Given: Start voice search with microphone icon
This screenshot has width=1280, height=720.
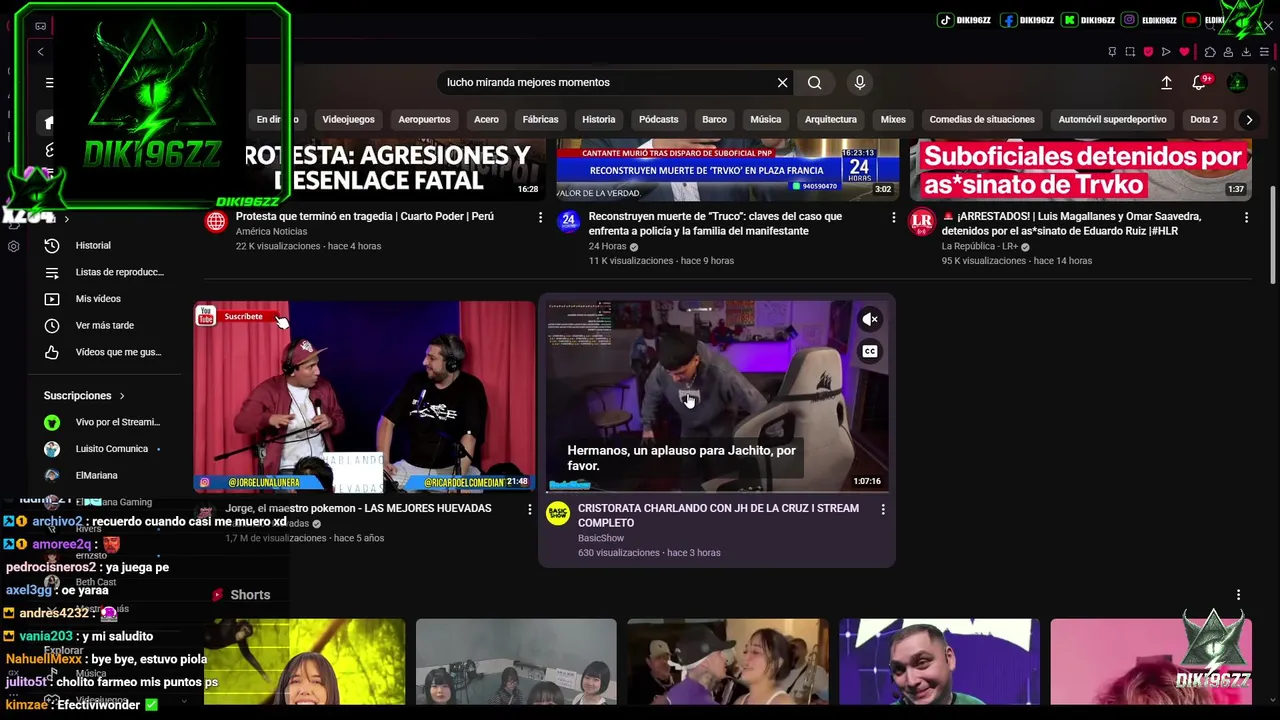Looking at the screenshot, I should coord(859,83).
